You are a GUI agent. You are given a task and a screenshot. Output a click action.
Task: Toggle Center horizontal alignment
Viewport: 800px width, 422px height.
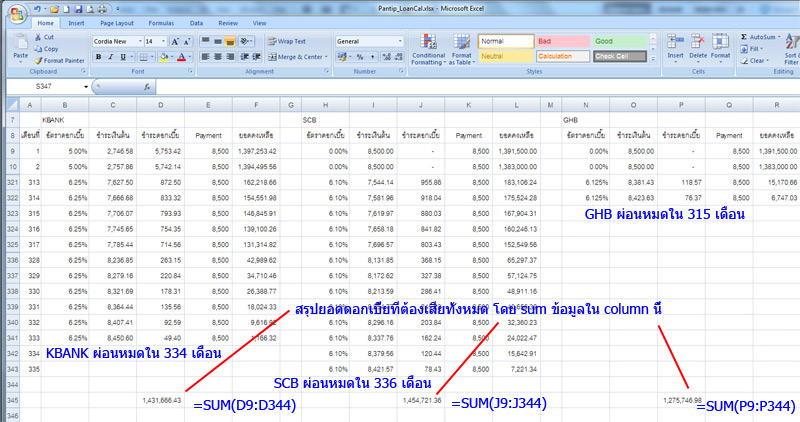[217, 57]
